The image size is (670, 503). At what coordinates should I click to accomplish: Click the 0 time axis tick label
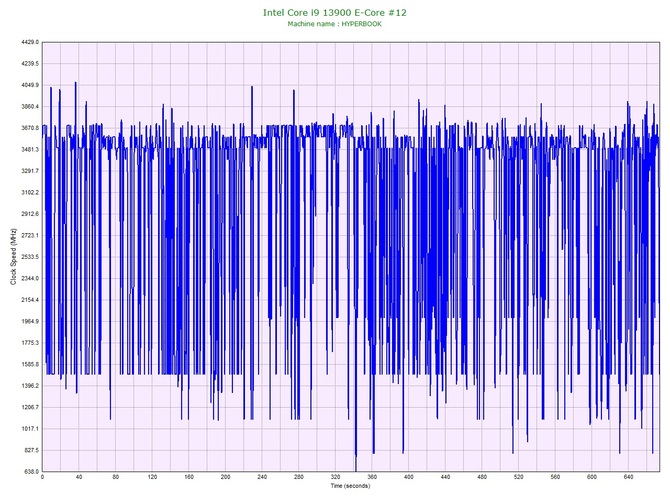pyautogui.click(x=42, y=477)
